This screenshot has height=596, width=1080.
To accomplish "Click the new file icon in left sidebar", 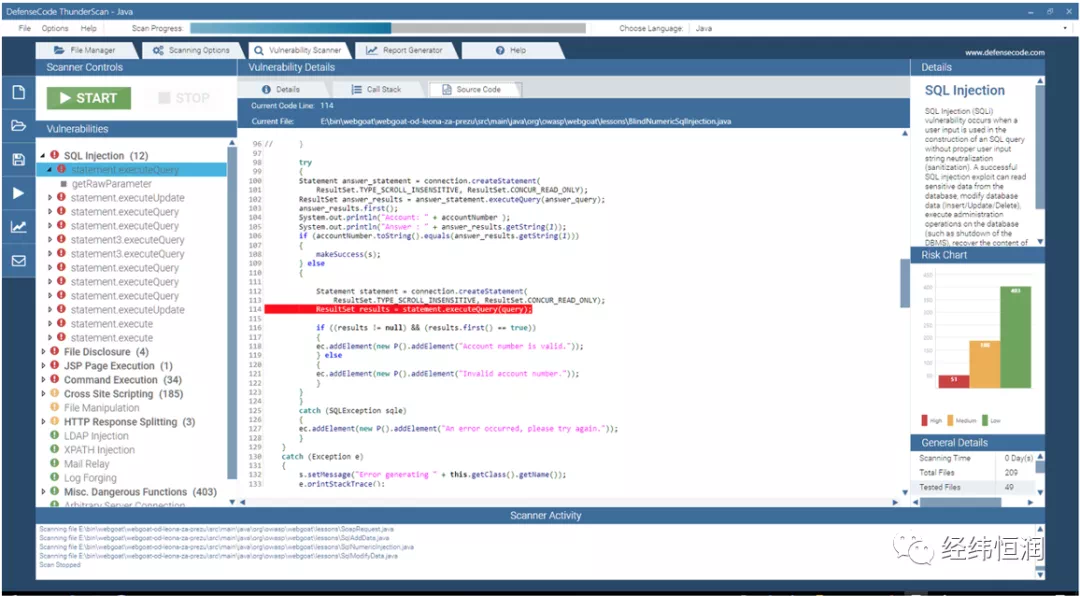I will pyautogui.click(x=19, y=92).
